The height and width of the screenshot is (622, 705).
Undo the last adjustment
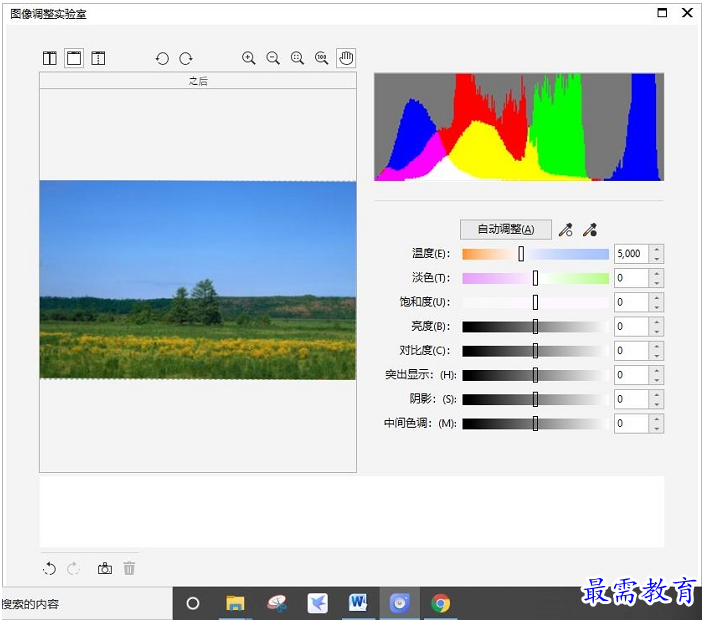[x=49, y=569]
